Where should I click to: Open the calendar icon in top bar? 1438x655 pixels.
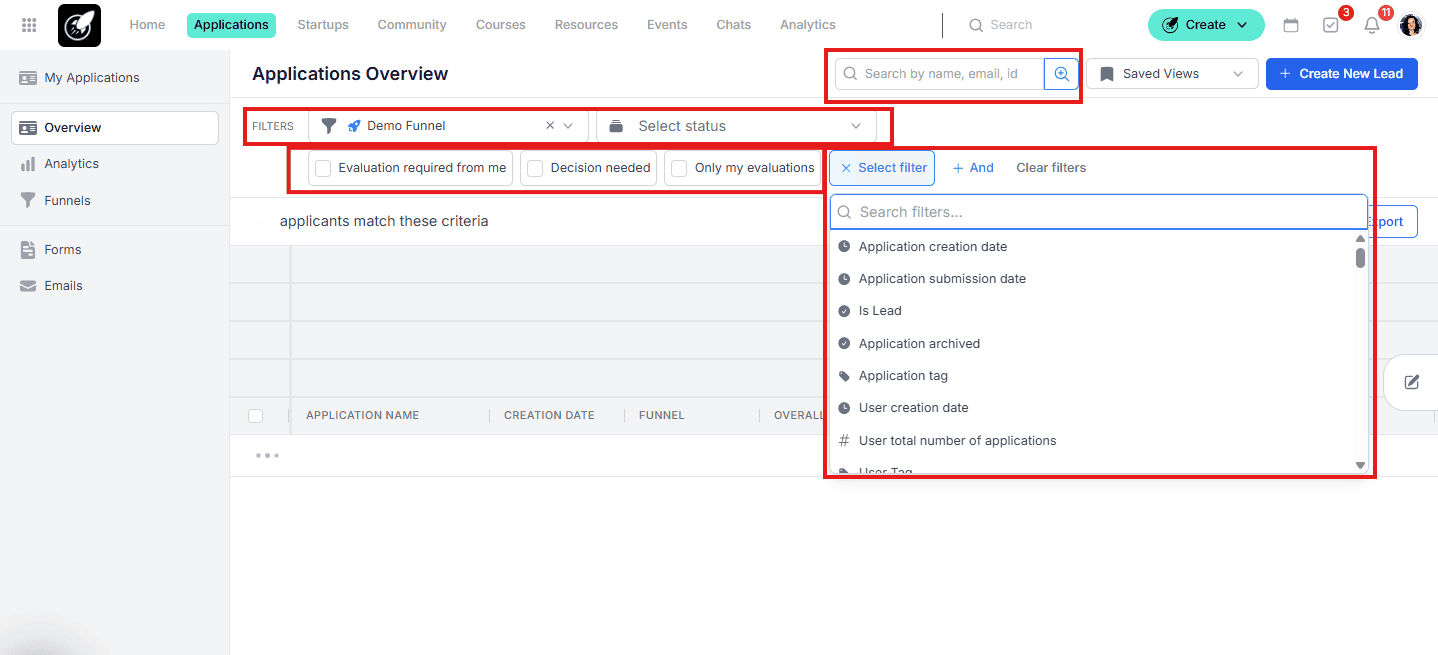click(1291, 25)
